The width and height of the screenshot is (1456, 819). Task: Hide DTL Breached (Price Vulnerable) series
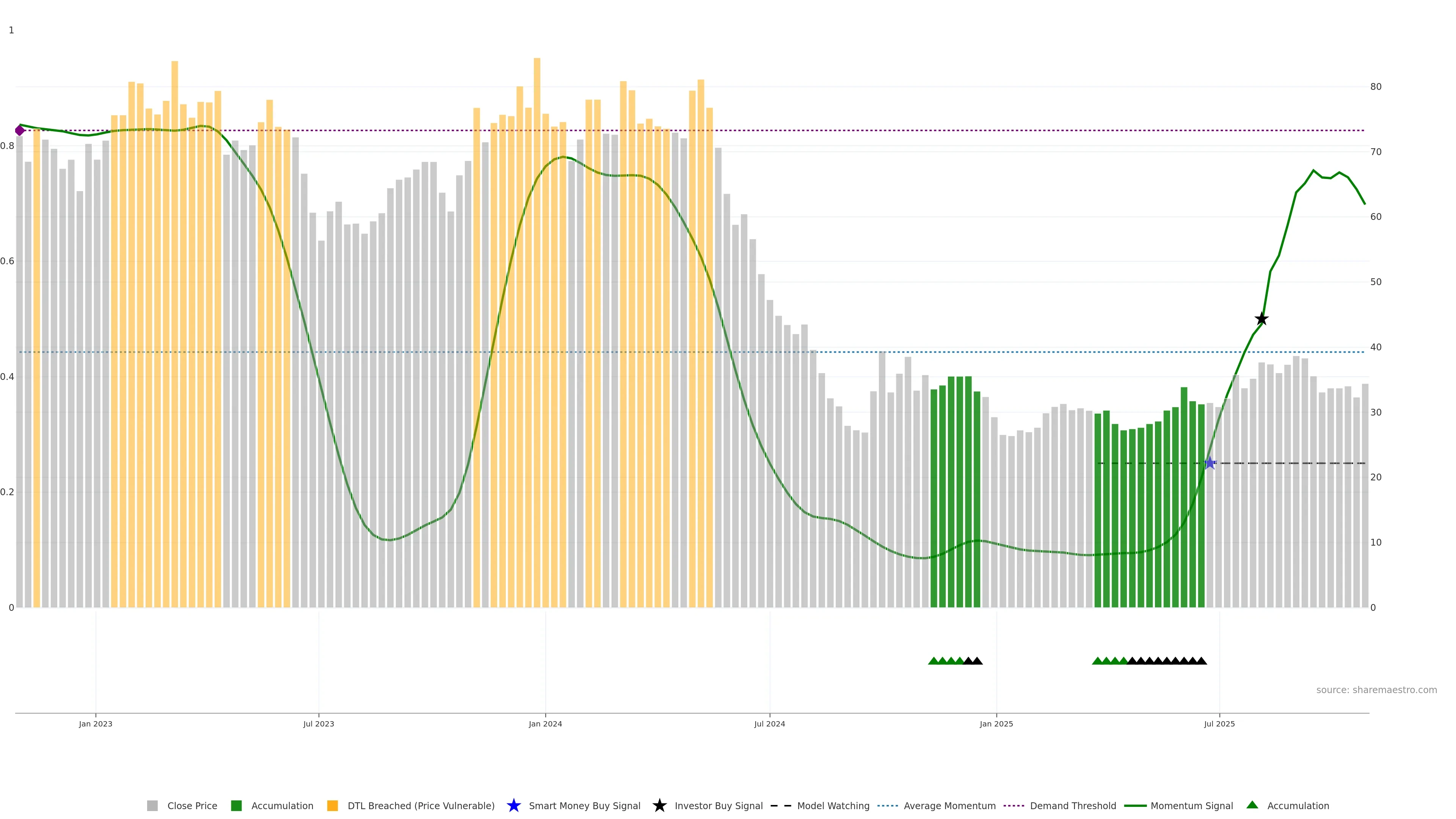(420, 805)
